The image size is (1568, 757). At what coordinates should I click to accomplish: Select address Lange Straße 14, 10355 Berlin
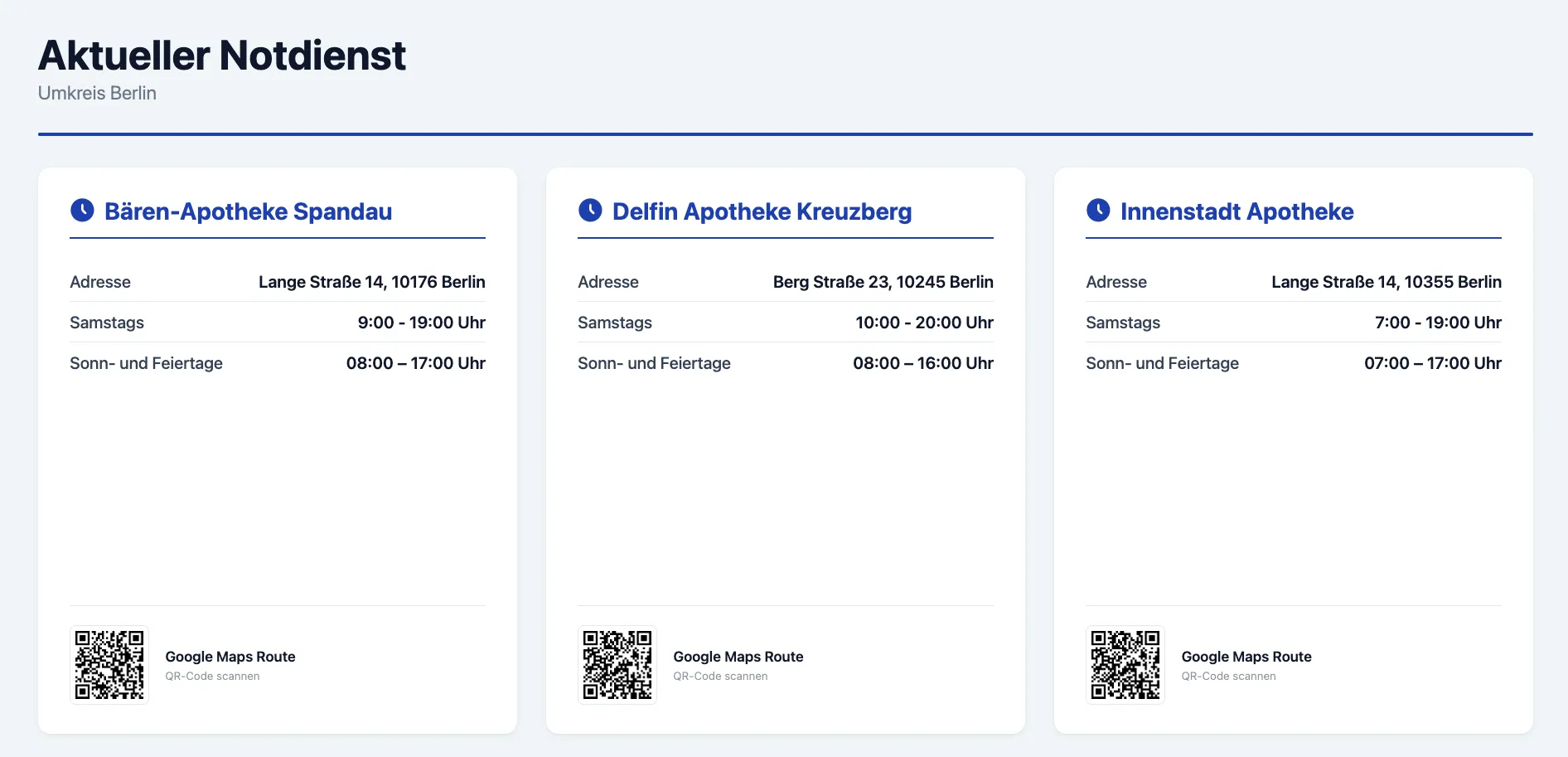click(1387, 282)
